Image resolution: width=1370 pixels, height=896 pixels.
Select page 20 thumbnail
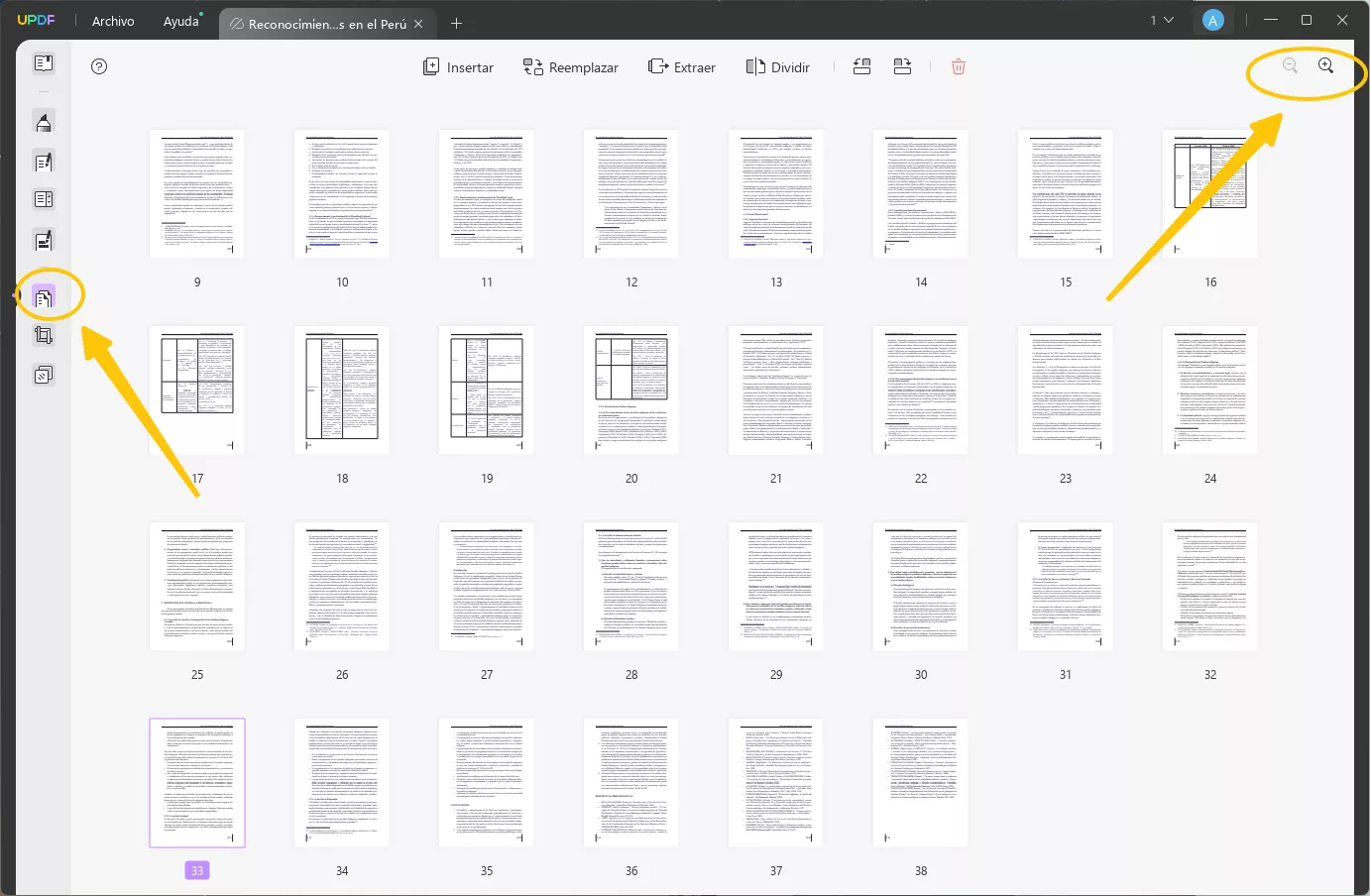pyautogui.click(x=631, y=391)
